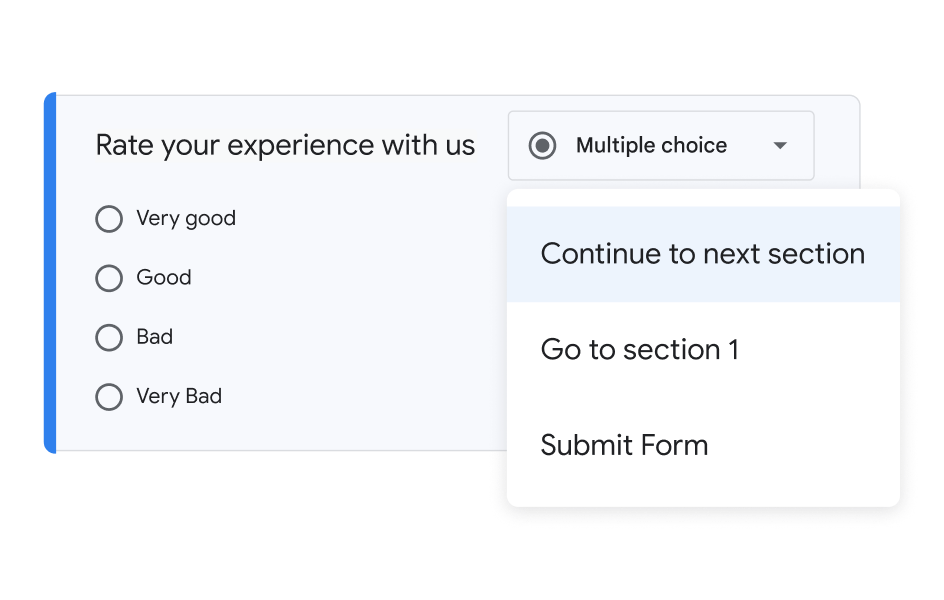The width and height of the screenshot is (944, 600).
Task: Click the Good option label text
Action: 164,278
